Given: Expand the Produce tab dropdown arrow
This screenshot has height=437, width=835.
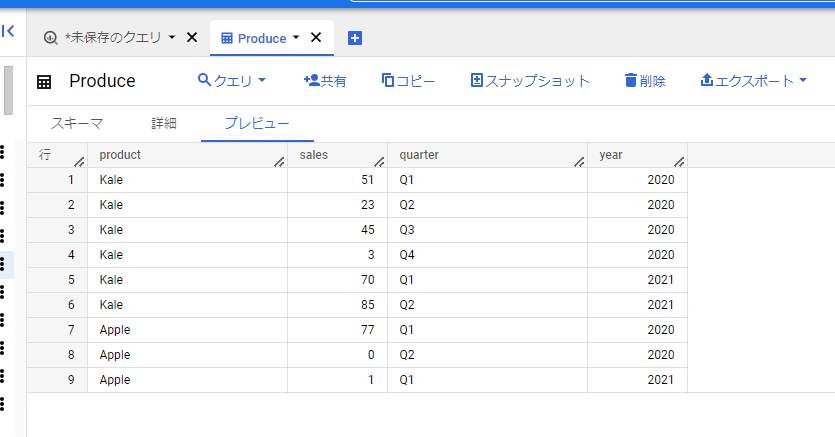Looking at the screenshot, I should 296,37.
